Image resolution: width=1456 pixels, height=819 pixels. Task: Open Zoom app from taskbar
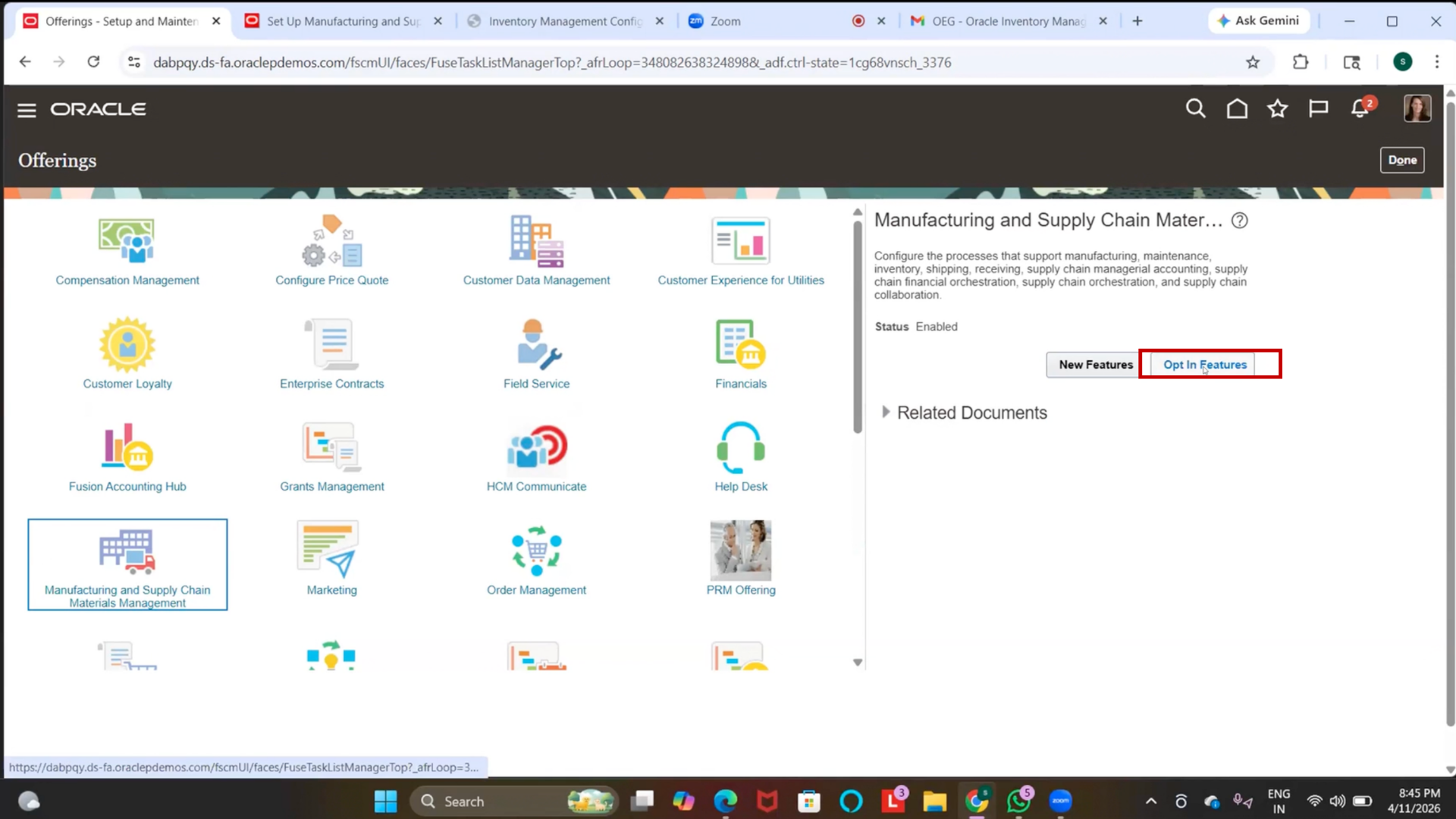click(1060, 802)
